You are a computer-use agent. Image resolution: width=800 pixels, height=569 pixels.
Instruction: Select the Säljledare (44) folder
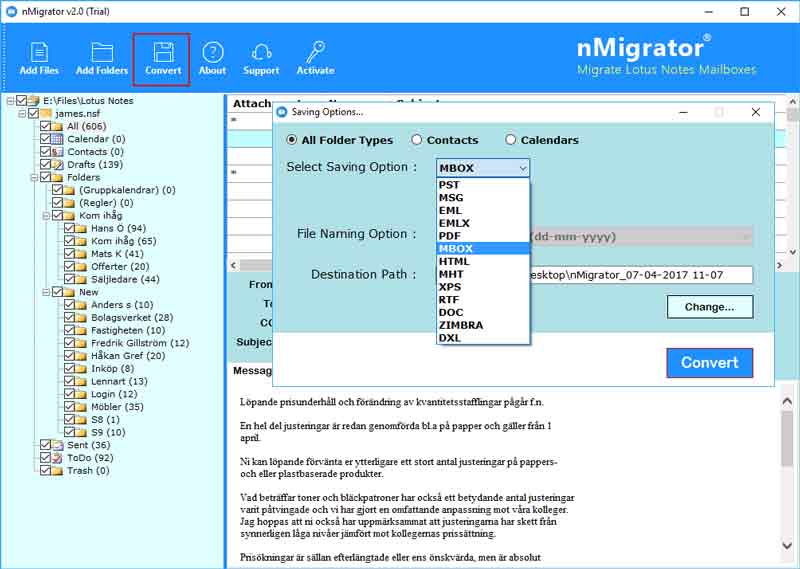coord(125,279)
